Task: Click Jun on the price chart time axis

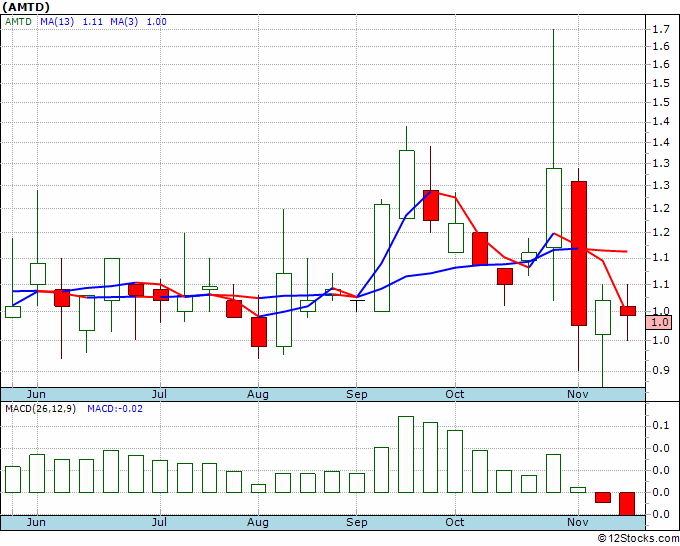Action: tap(36, 394)
